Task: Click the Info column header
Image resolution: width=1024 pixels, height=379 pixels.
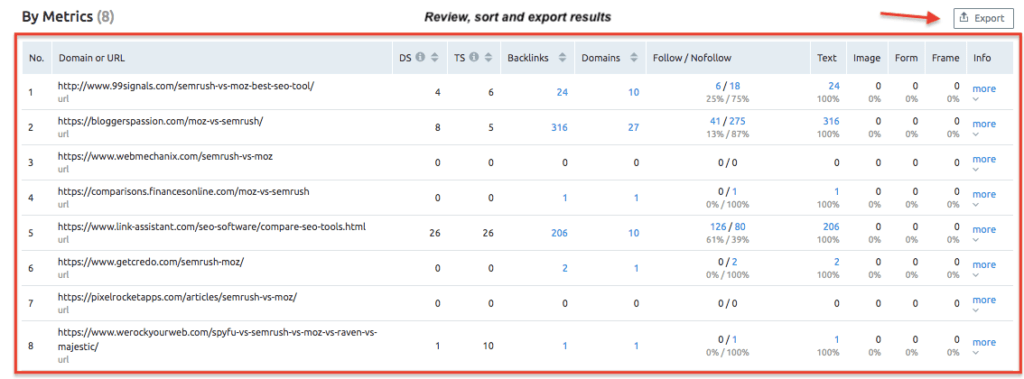Action: pos(982,58)
